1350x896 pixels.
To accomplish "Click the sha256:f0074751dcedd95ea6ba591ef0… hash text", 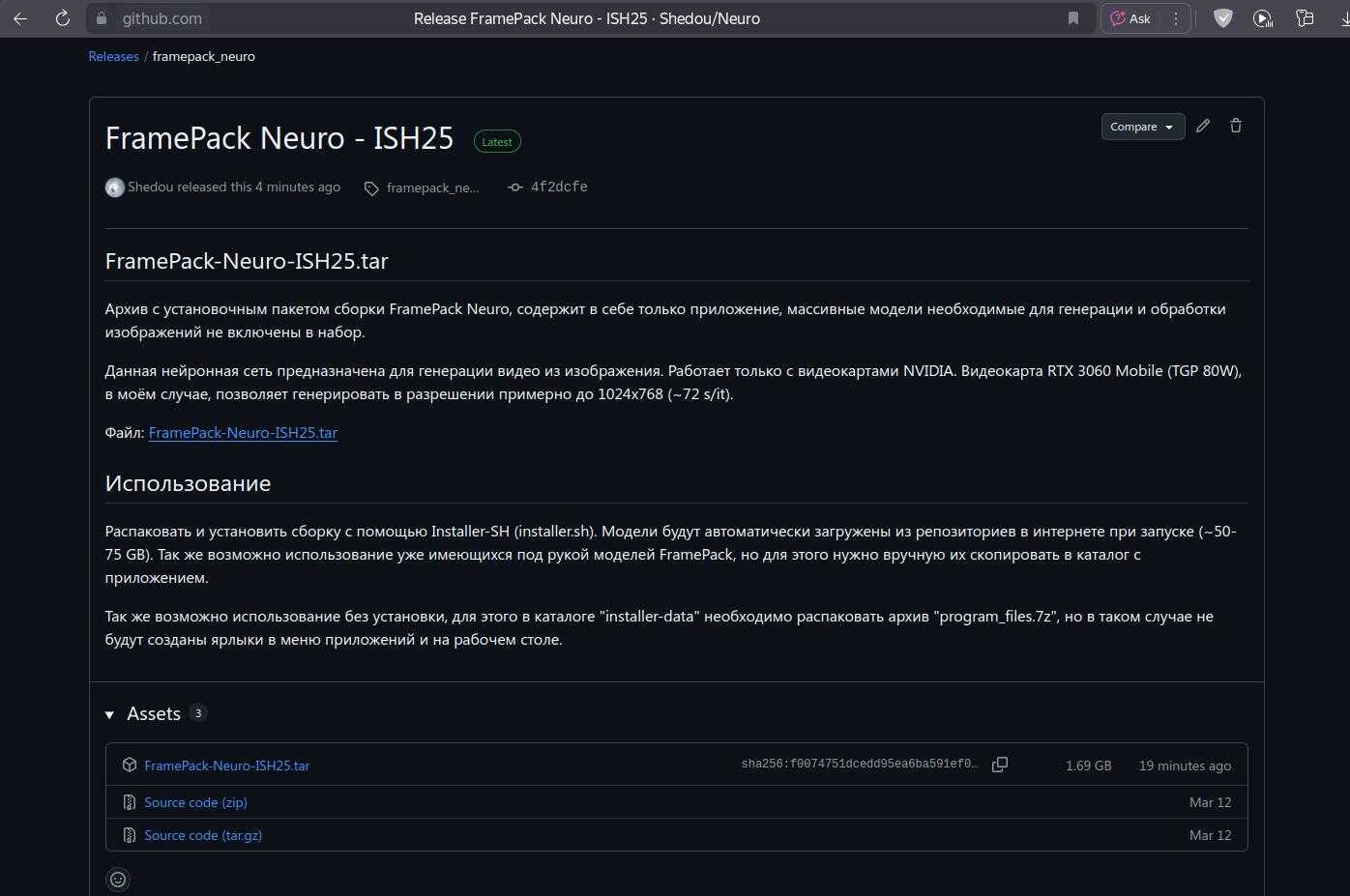I will click(x=860, y=765).
